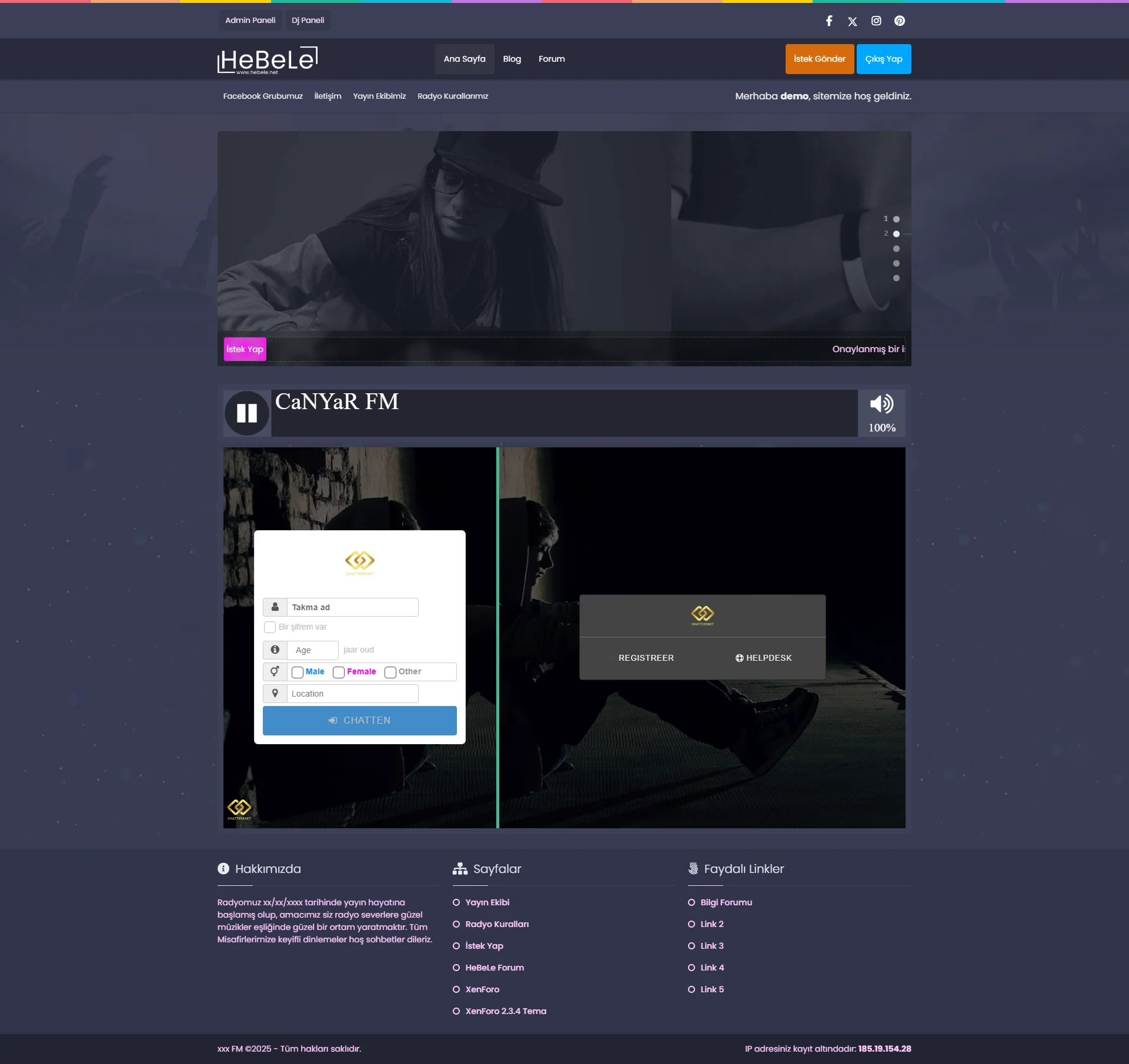
Task: Click the CHATTEN login button
Action: (x=360, y=721)
